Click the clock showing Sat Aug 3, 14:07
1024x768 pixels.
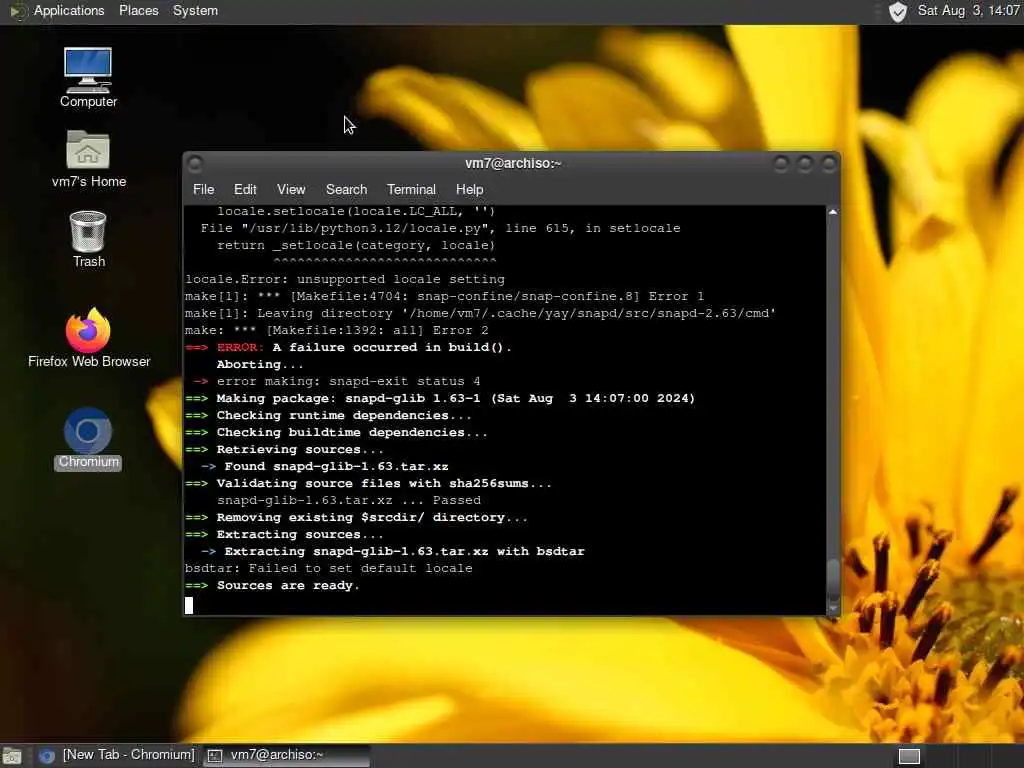[968, 10]
